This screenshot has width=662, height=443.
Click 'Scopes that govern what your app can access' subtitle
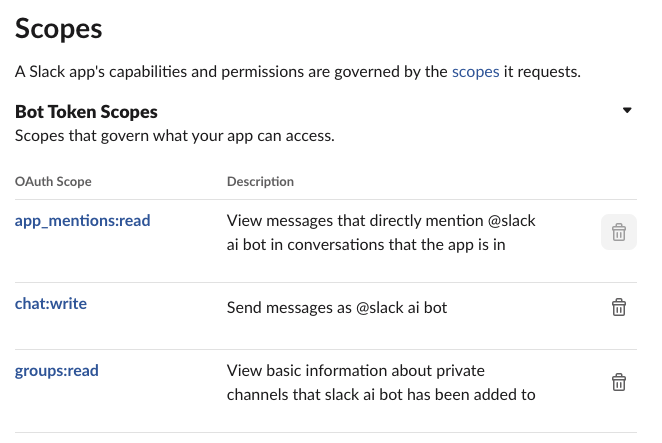[174, 136]
